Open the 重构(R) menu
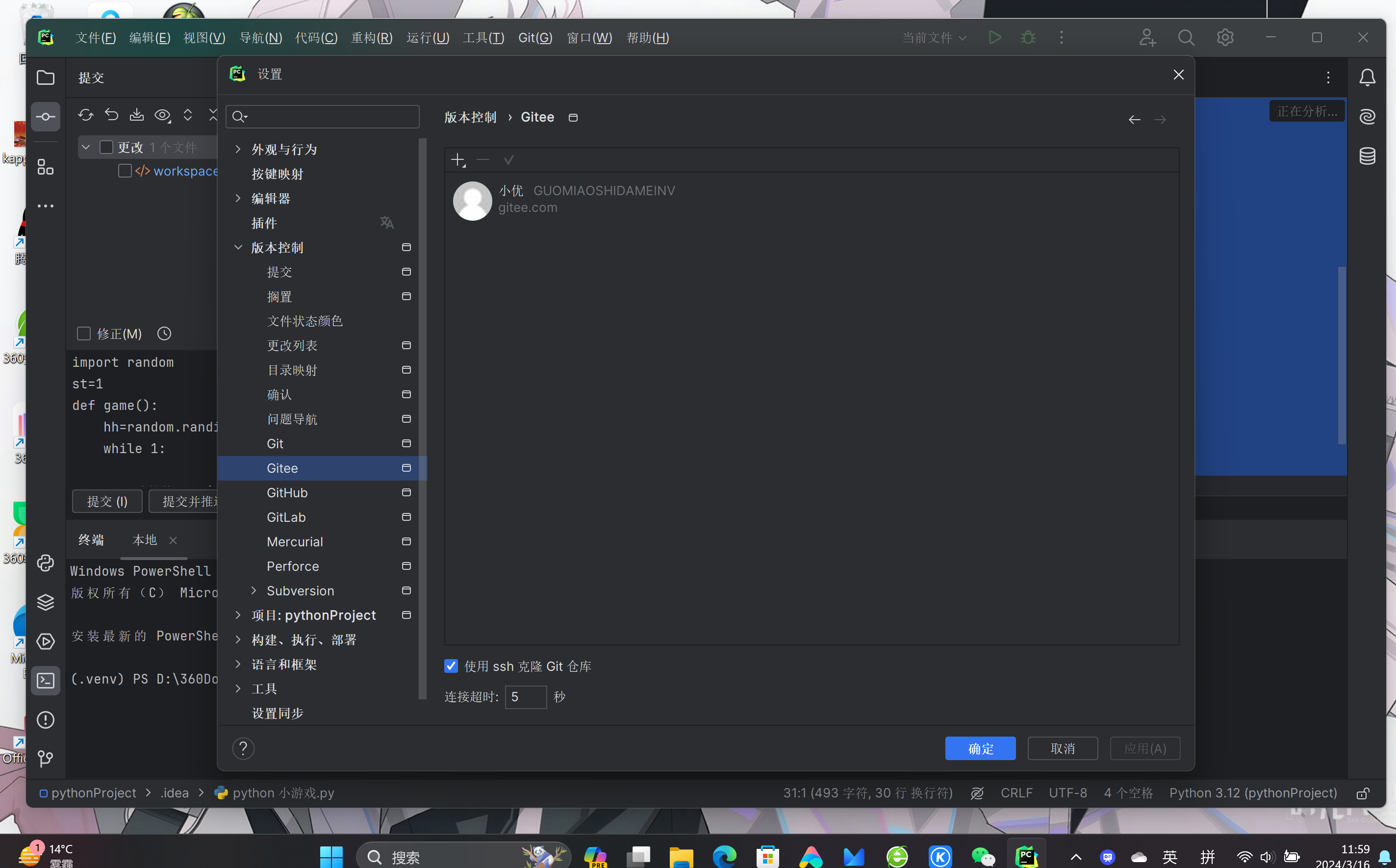This screenshot has height=868, width=1396. 371,38
